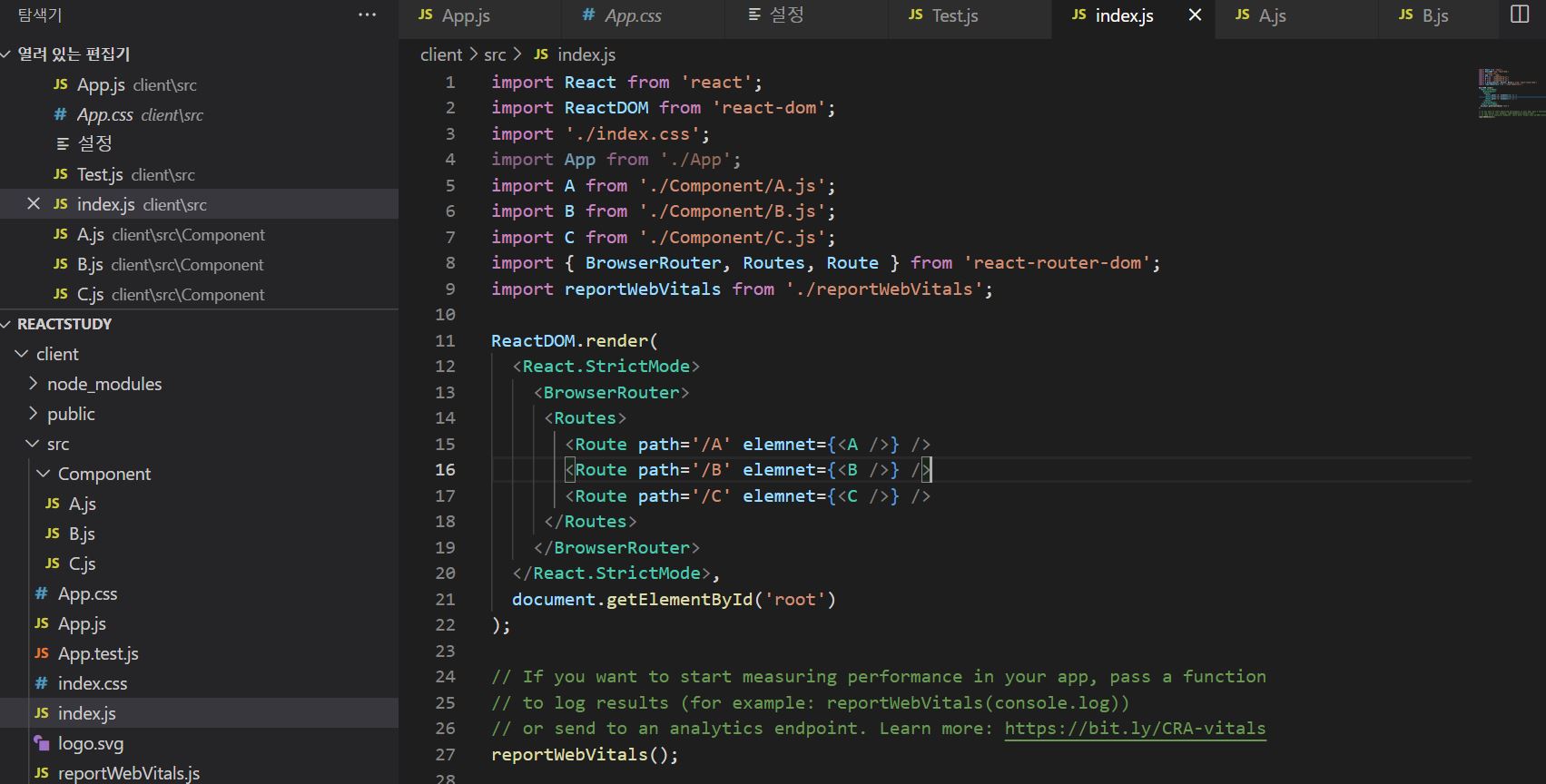
Task: Click the JS icon beside reportWebVitals.js
Action: pos(42,773)
